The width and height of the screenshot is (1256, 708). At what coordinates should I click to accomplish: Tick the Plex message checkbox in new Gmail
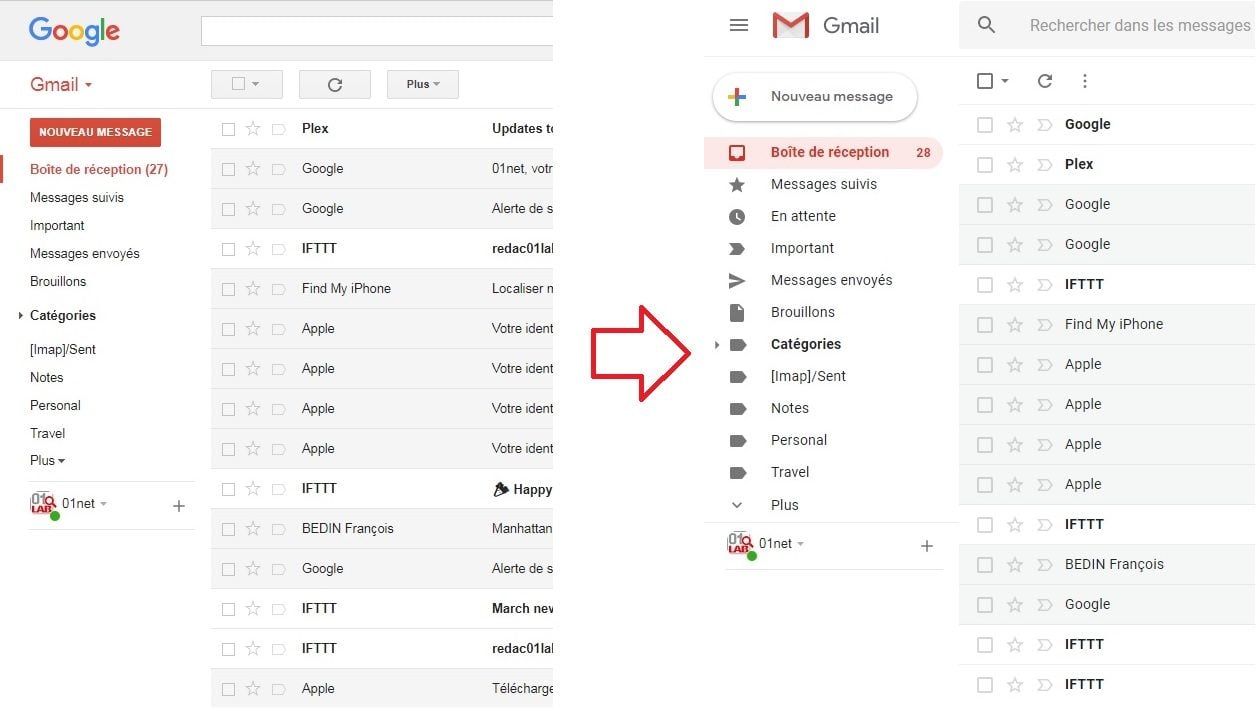(x=985, y=164)
